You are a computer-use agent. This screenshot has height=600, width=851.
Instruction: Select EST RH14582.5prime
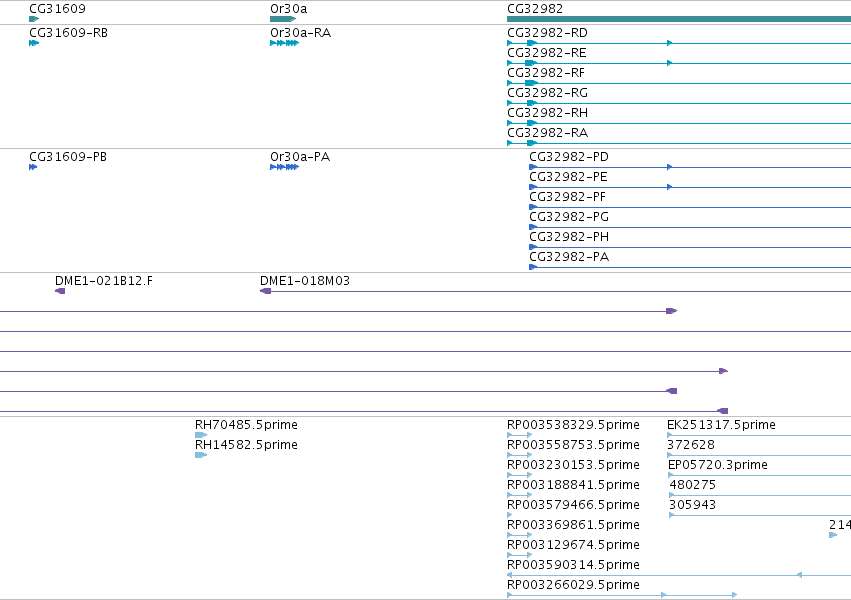[x=246, y=445]
